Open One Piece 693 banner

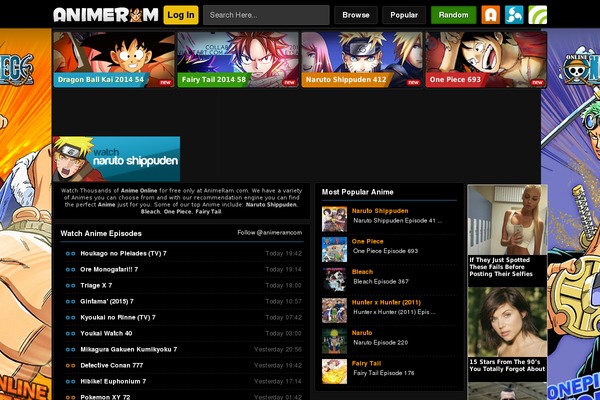click(x=486, y=60)
